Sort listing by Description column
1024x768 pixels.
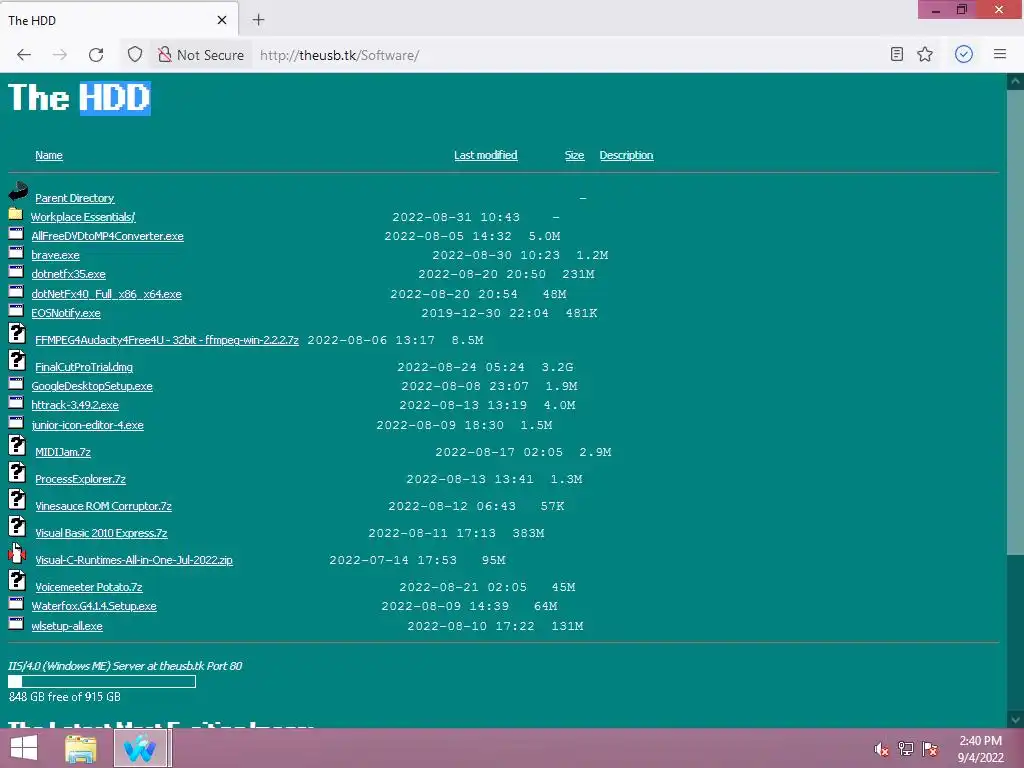[626, 155]
